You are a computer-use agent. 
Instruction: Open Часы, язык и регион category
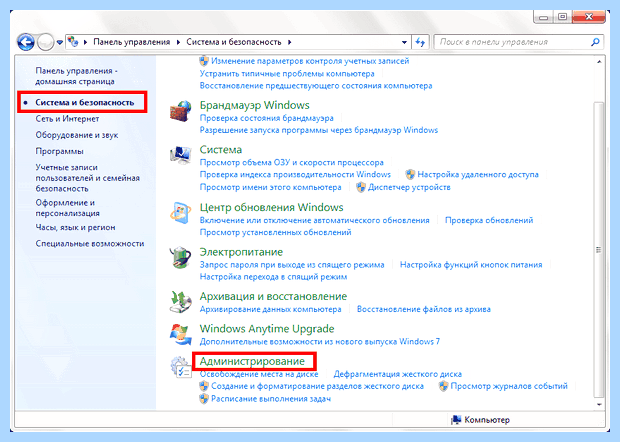tap(75, 227)
